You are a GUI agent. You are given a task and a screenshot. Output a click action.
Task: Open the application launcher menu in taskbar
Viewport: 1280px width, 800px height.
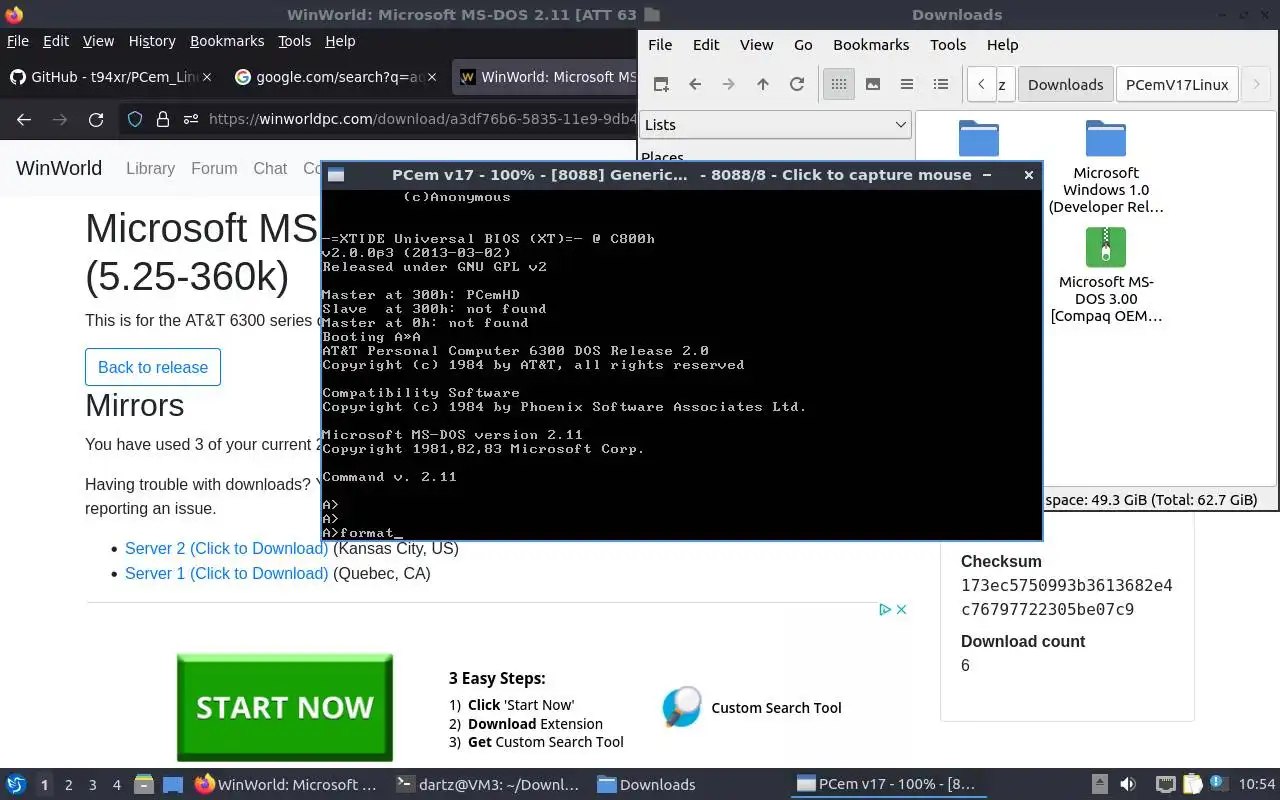[15, 784]
